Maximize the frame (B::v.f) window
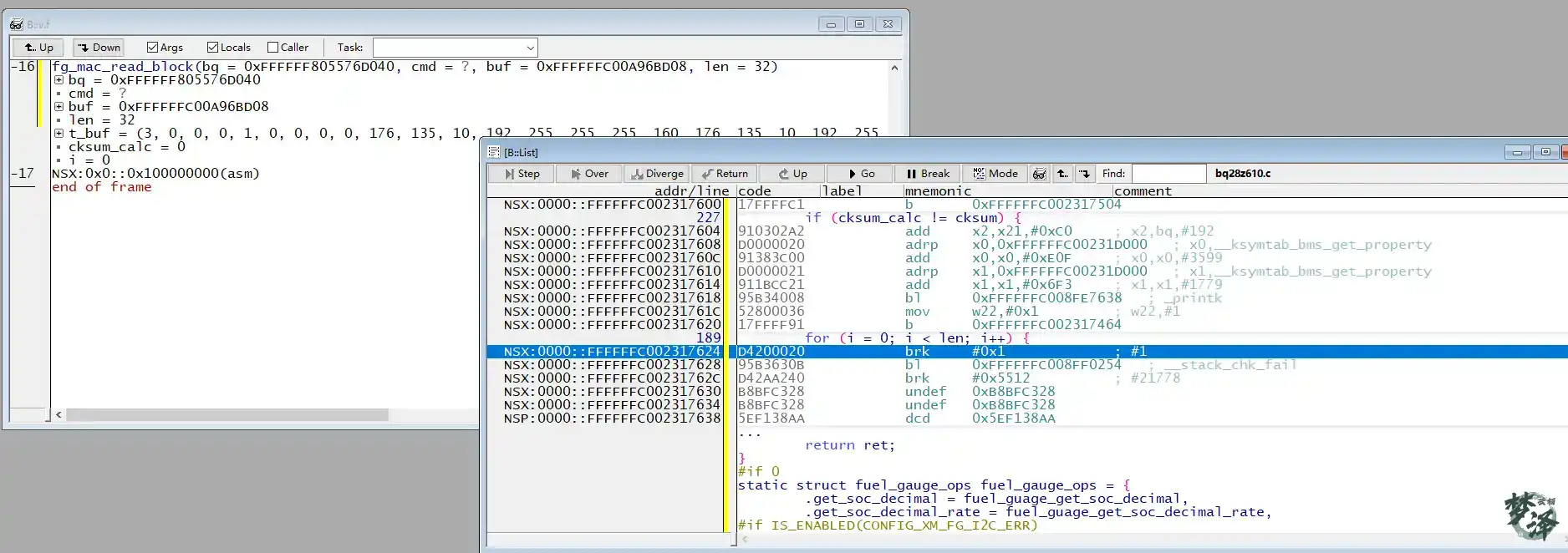Image resolution: width=1568 pixels, height=553 pixels. coord(859,24)
